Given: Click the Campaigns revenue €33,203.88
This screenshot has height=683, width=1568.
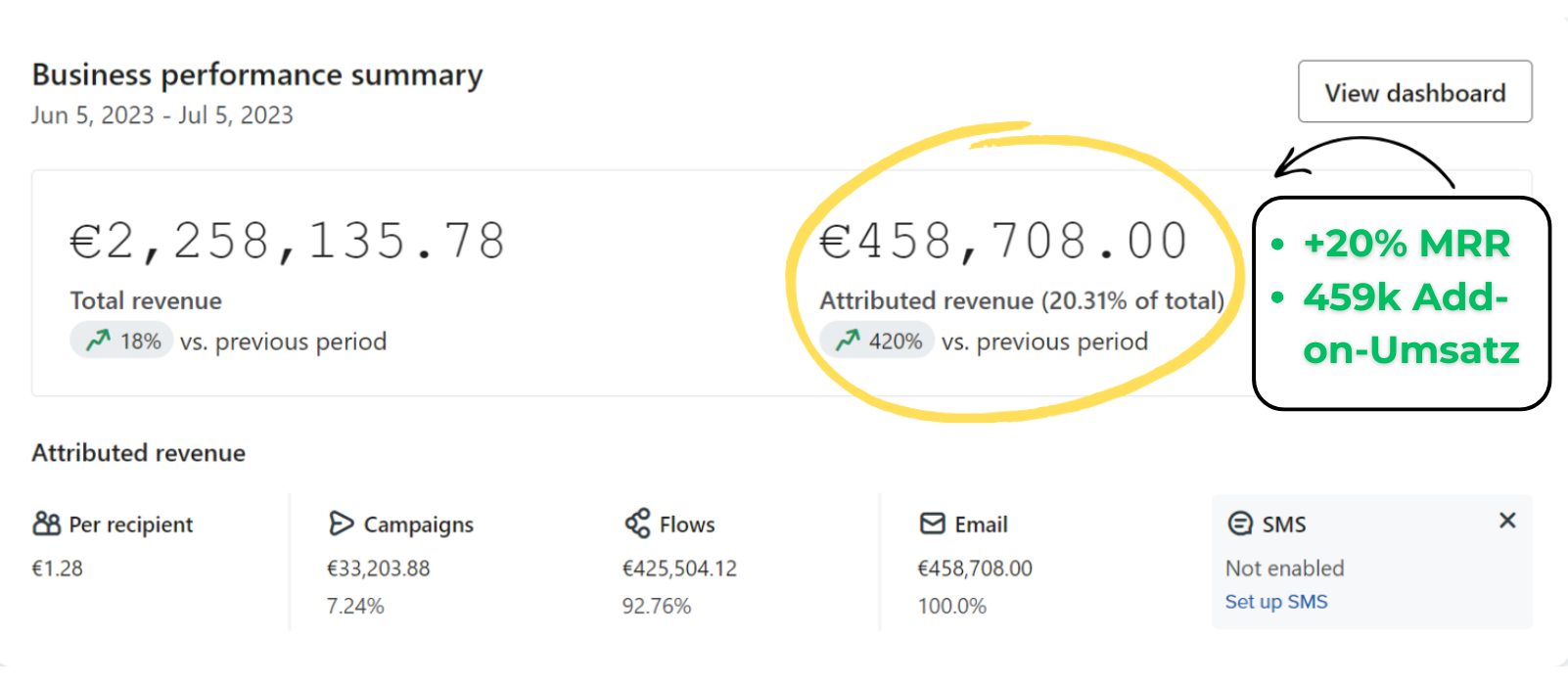Looking at the screenshot, I should click(x=379, y=569).
